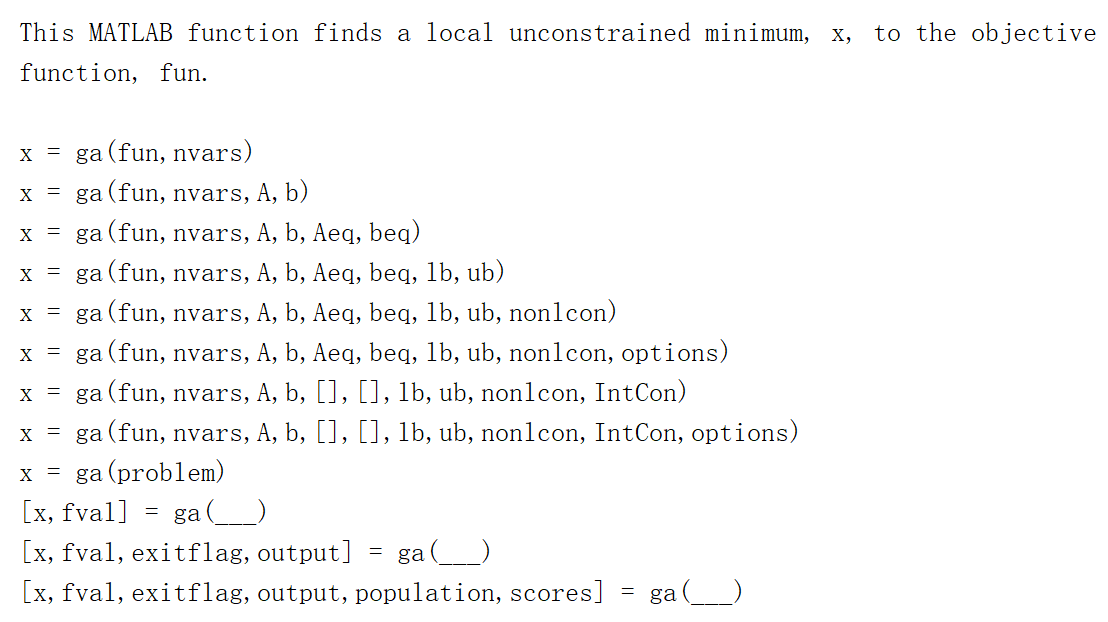Screen dimensions: 1108x622
Task: Click the syntax line ending with beq,lb,ub)
Action: pos(261,272)
